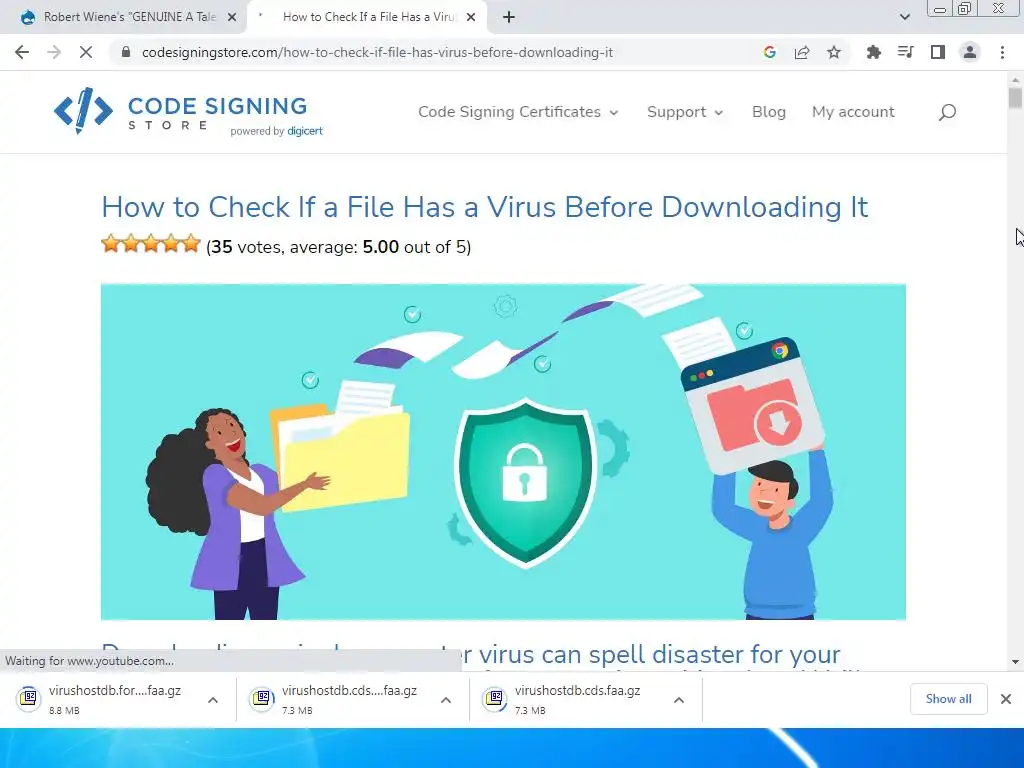Click the five-star rating widget
Screen dimensions: 1024x768
click(151, 244)
